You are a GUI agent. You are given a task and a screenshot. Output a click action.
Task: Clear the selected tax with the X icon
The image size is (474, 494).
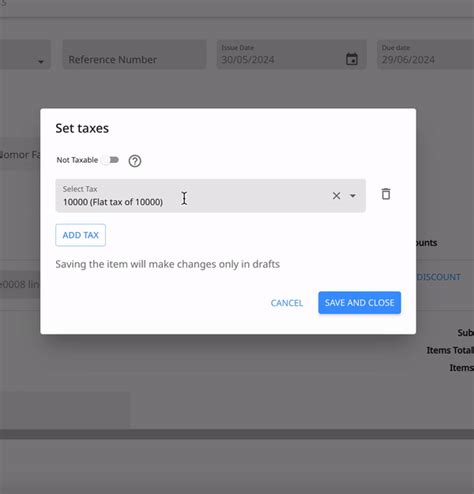(336, 196)
